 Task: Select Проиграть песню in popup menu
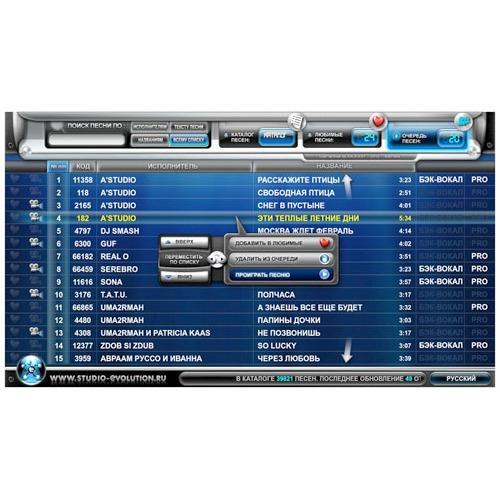click(x=280, y=275)
